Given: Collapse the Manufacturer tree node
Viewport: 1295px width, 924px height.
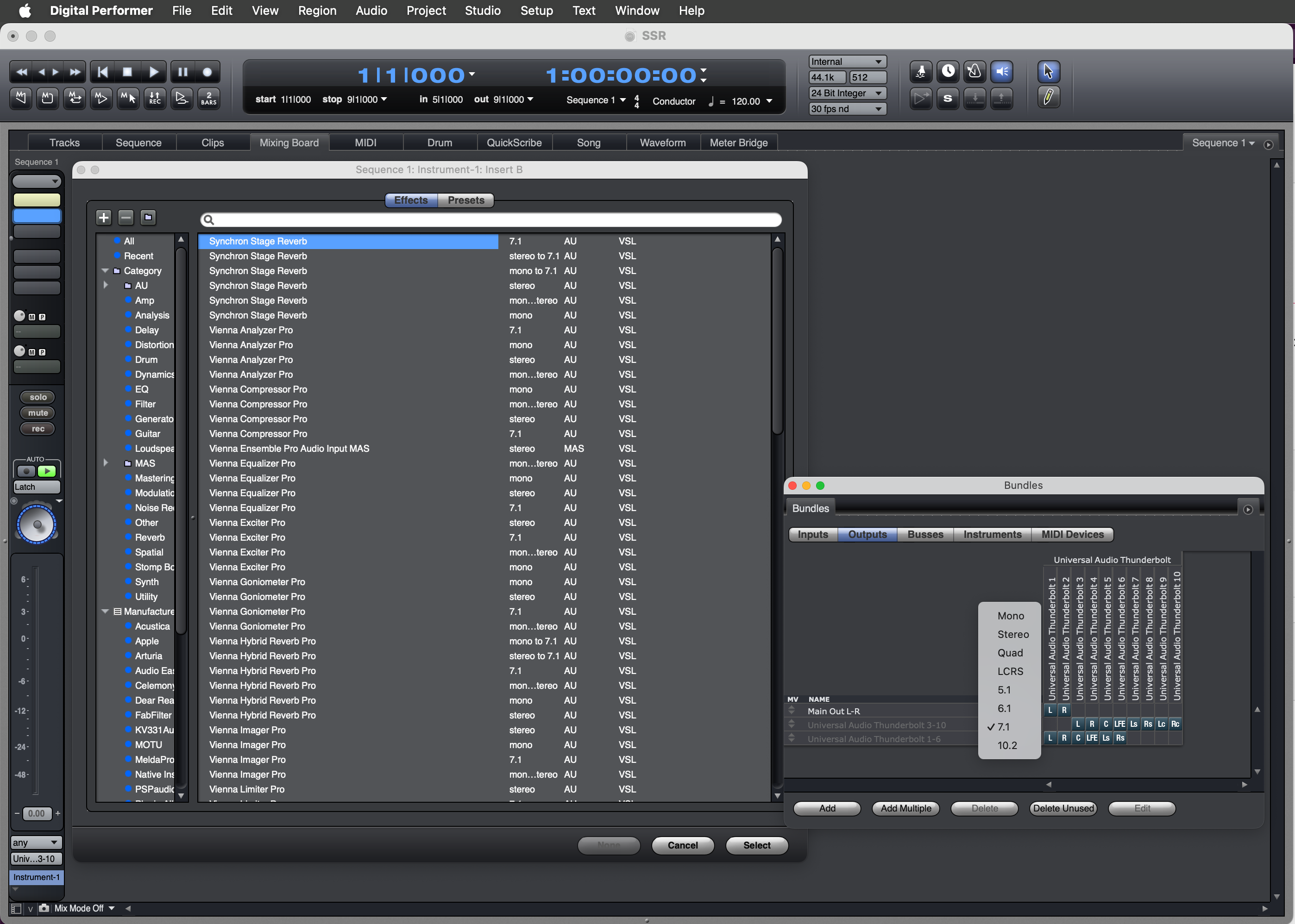Looking at the screenshot, I should (x=105, y=612).
